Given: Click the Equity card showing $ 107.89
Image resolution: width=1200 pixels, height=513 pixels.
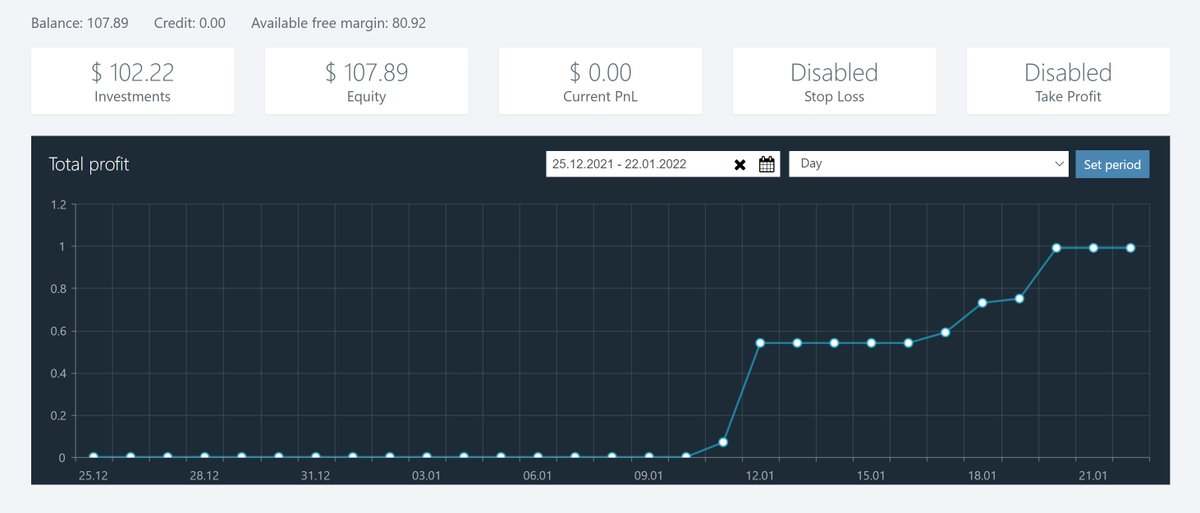Looking at the screenshot, I should click(x=367, y=81).
